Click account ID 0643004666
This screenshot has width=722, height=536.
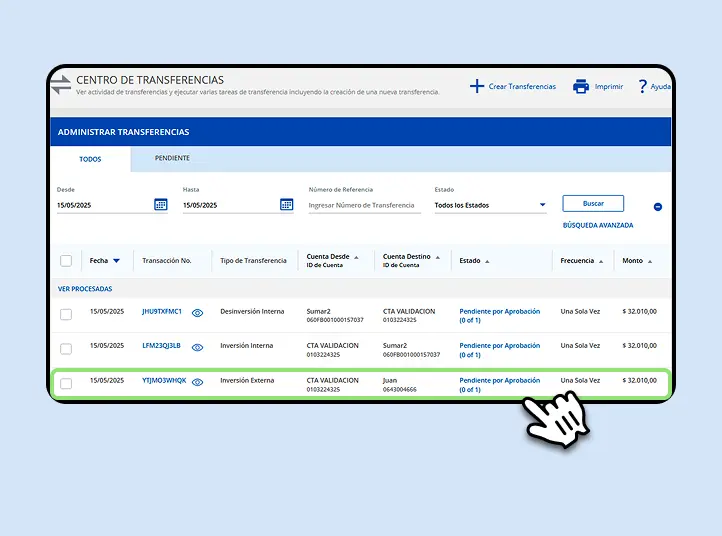[x=400, y=390]
